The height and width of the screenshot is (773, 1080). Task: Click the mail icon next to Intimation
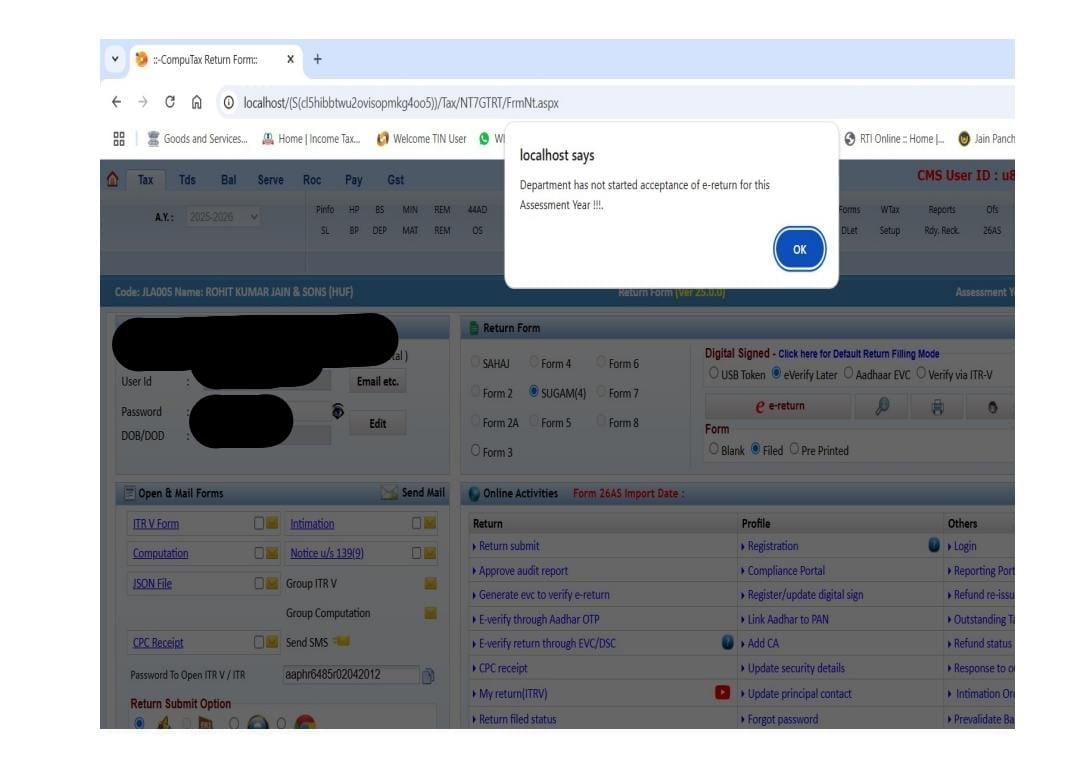[x=430, y=524]
